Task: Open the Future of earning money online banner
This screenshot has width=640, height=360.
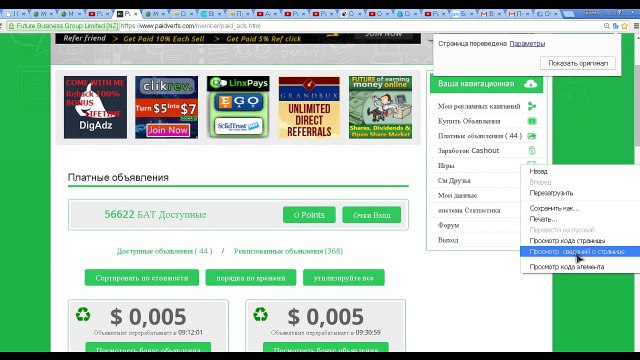Action: pyautogui.click(x=380, y=107)
